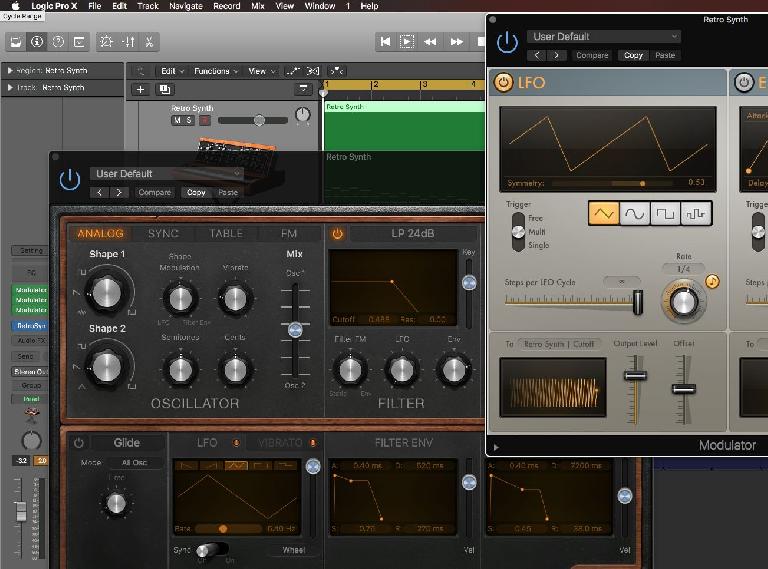Switch oscillator to FM tab

[289, 234]
